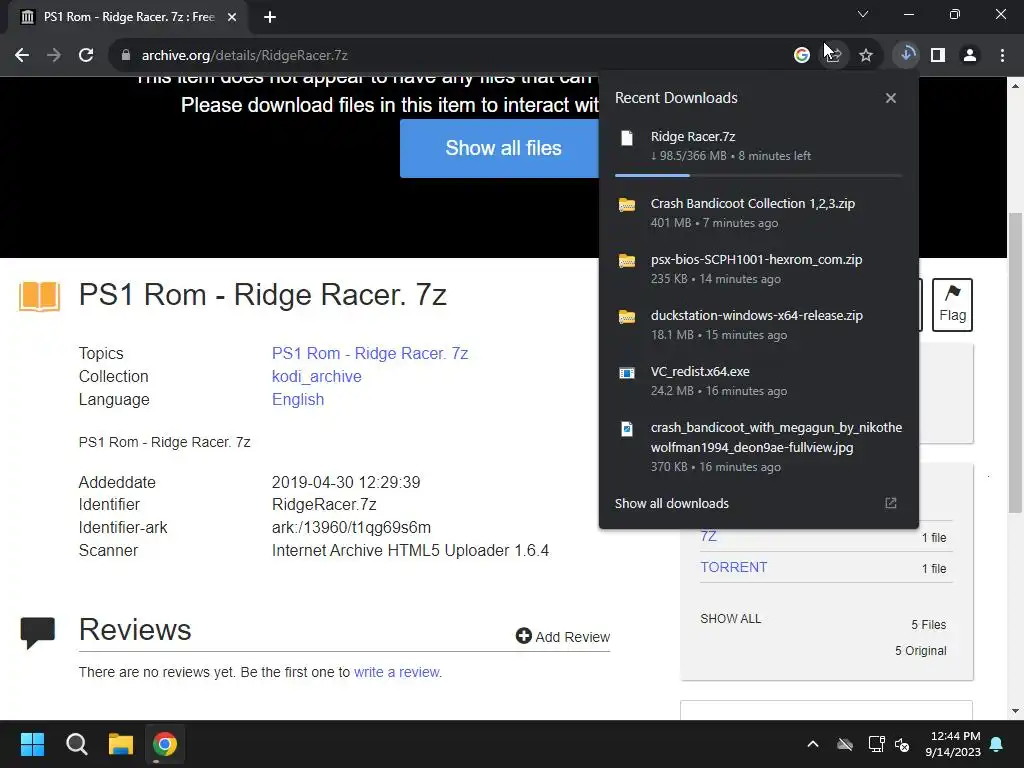This screenshot has height=768, width=1024.
Task: Click the address bar URL
Action: 244,56
